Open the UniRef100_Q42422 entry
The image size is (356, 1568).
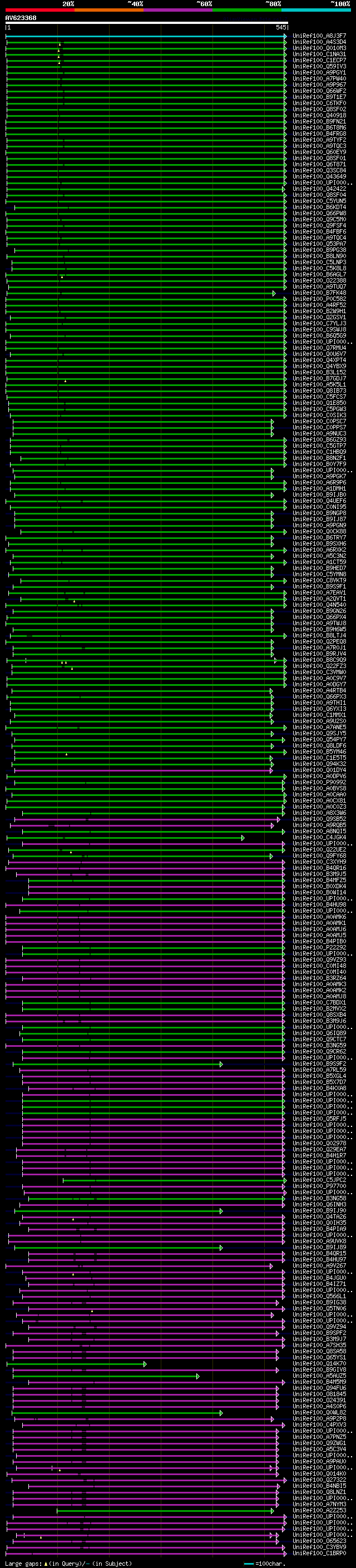click(x=319, y=189)
